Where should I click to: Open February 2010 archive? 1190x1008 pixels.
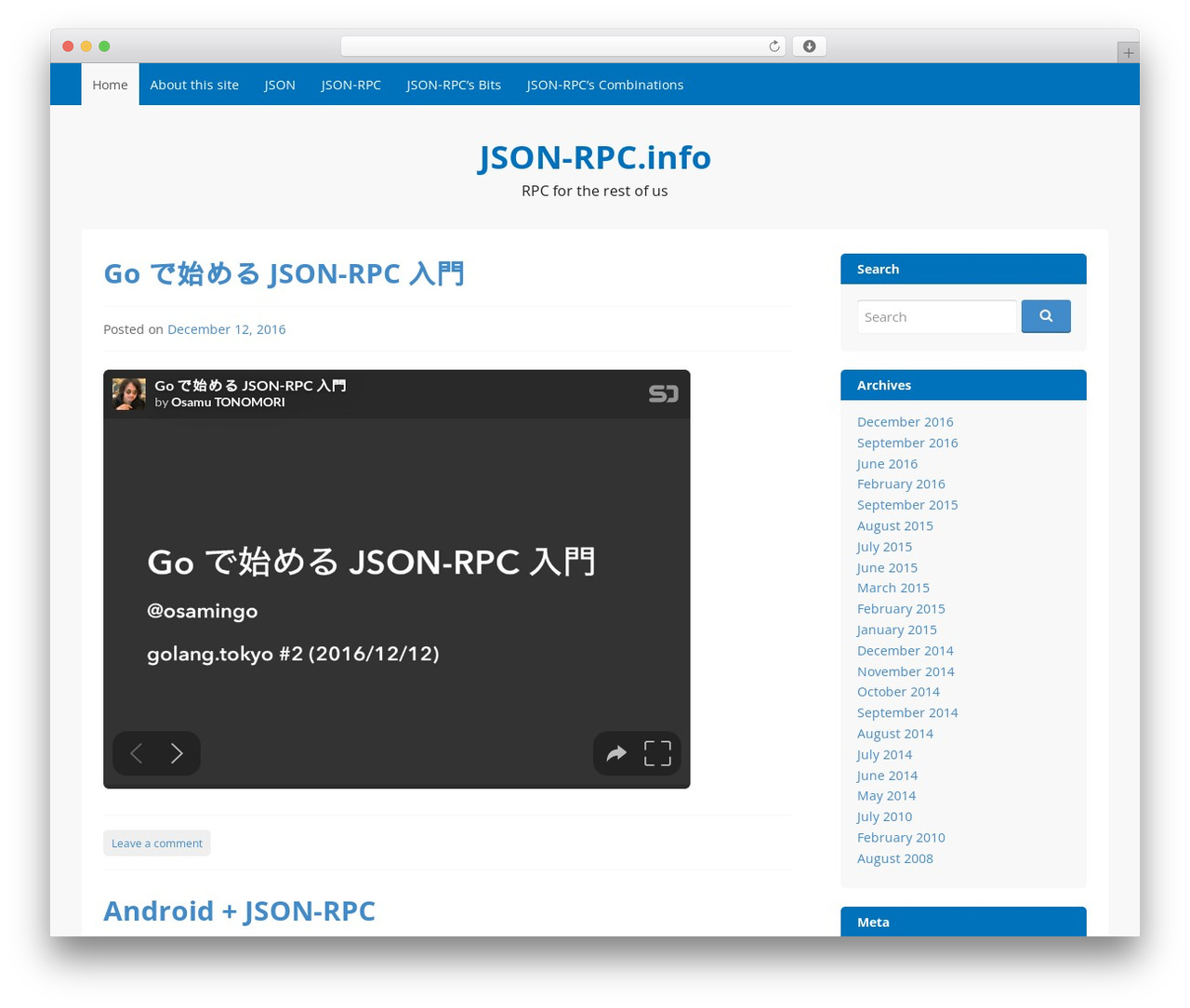901,838
